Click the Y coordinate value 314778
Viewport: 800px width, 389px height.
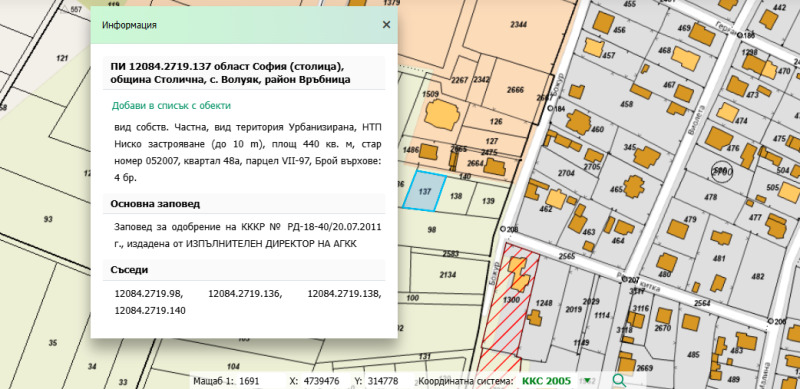384,381
